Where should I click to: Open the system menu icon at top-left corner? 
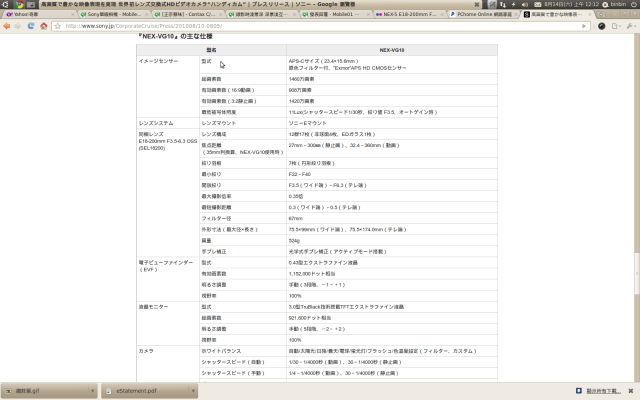(x=5, y=4)
